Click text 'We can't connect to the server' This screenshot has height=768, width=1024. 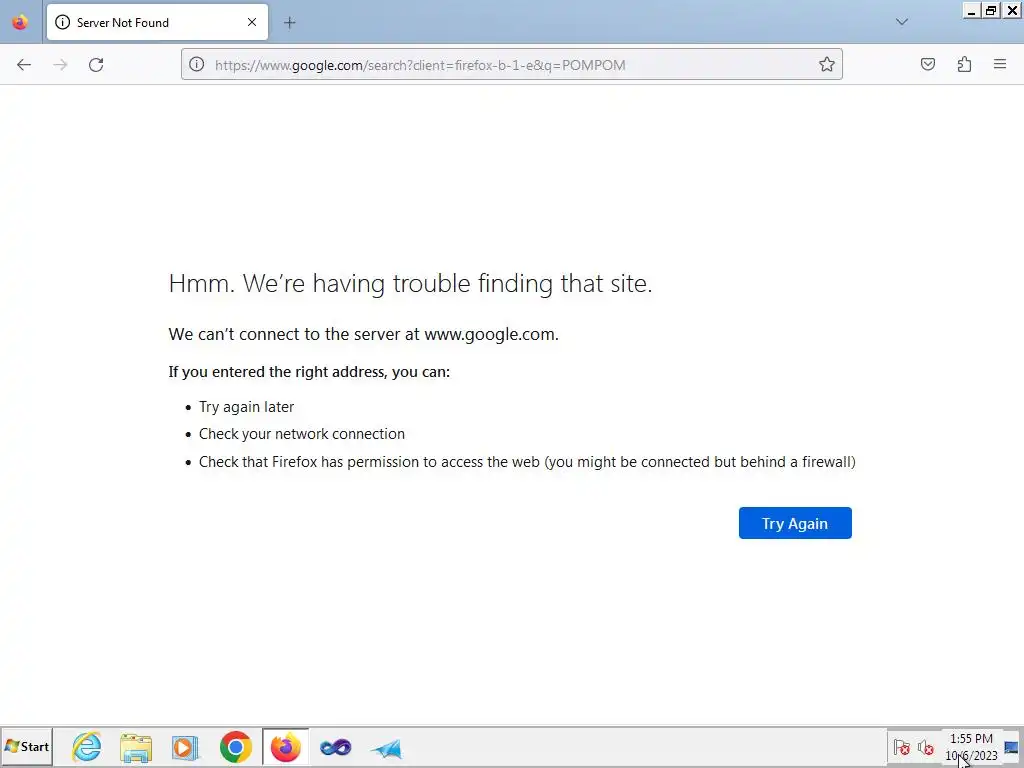[x=364, y=334]
